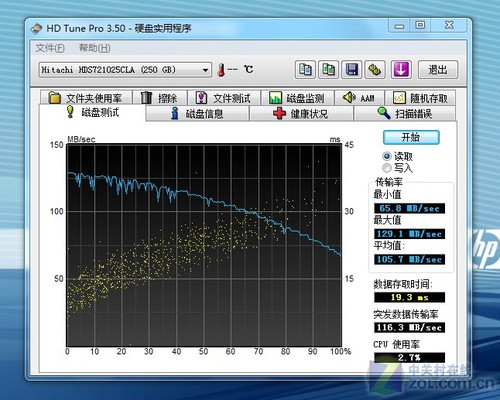Open the Hitachi HDS721025CLA drive dropdown
This screenshot has width=500, height=400.
(x=125, y=70)
